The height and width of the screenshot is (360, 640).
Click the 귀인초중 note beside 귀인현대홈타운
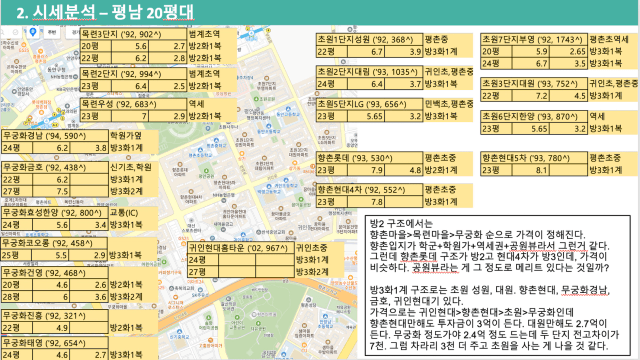point(311,248)
